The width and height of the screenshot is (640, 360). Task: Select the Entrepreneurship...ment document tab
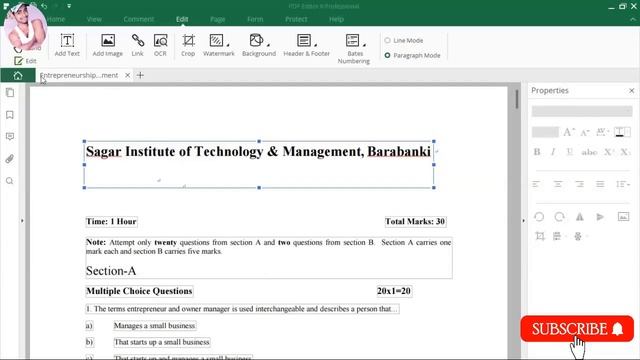coord(79,76)
